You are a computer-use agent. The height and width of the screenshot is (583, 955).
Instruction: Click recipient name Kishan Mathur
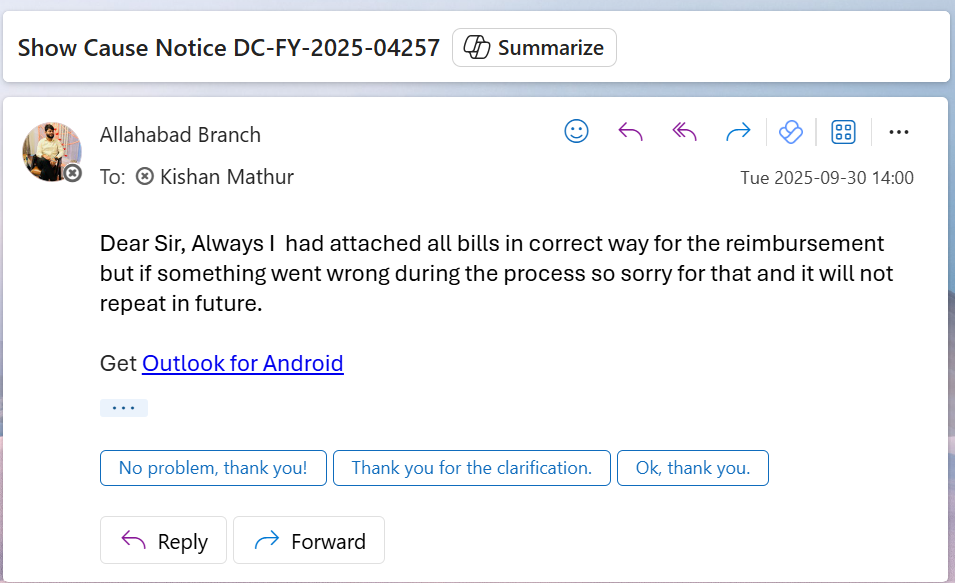tap(227, 177)
